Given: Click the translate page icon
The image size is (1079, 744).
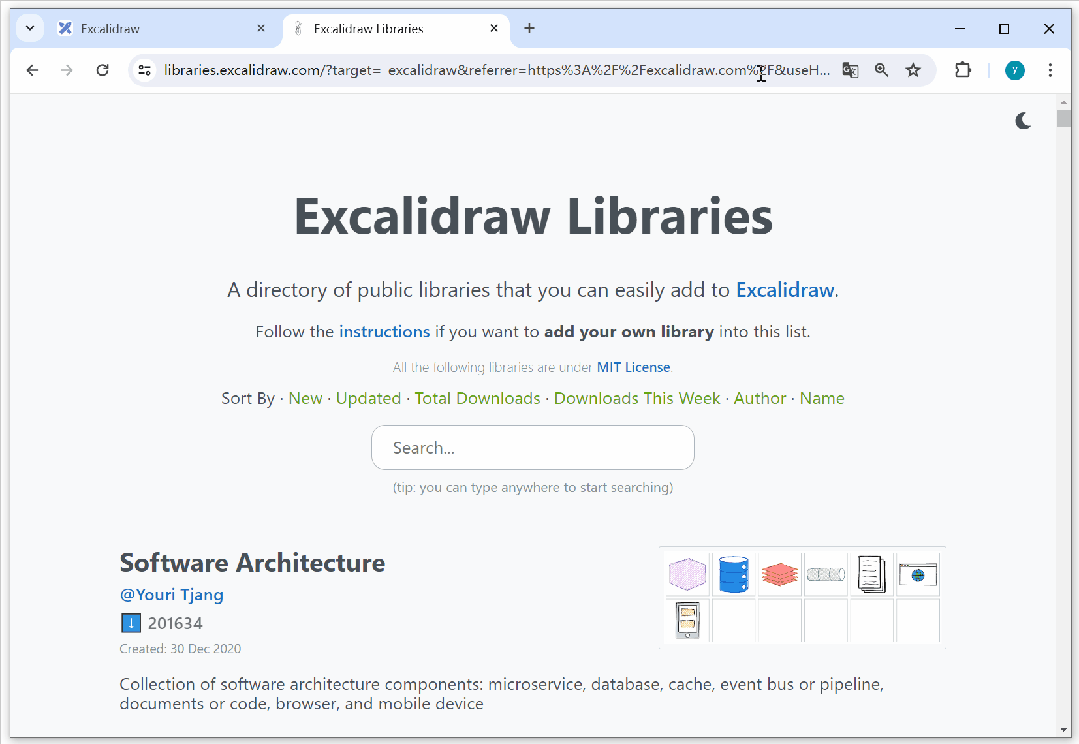Looking at the screenshot, I should (851, 70).
